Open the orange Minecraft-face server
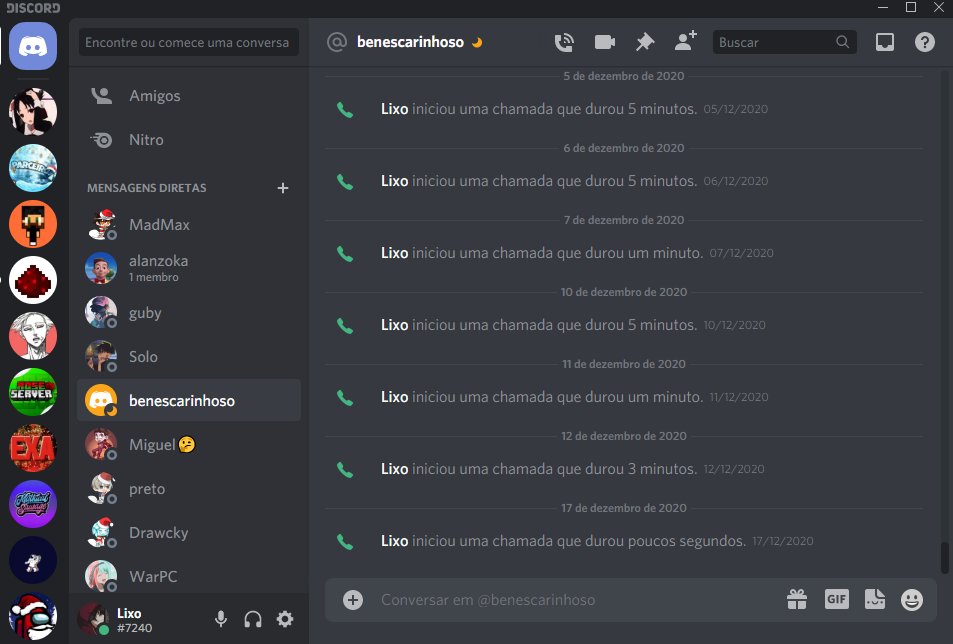 (x=33, y=224)
